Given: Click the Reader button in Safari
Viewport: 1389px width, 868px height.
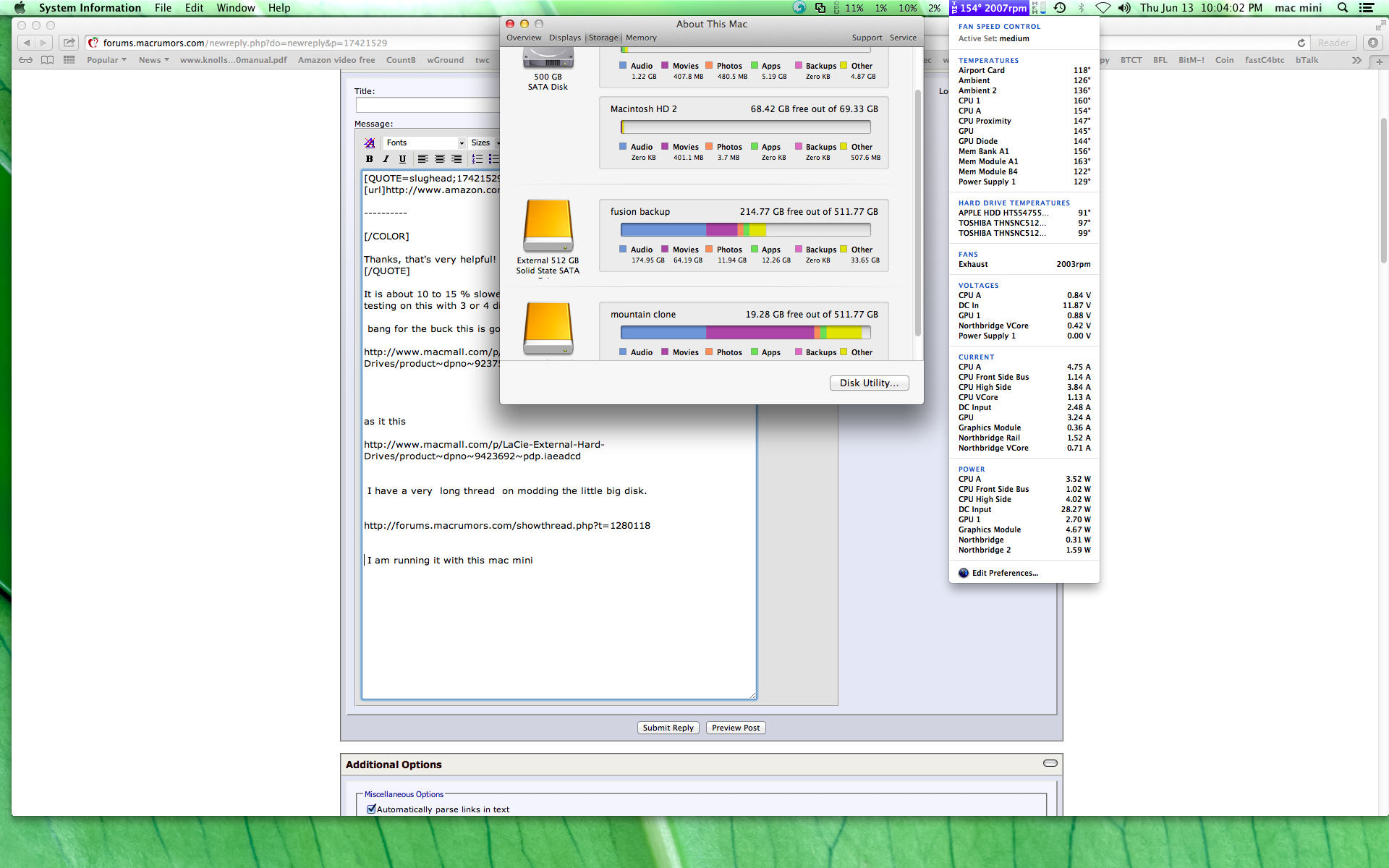Looking at the screenshot, I should click(1333, 43).
